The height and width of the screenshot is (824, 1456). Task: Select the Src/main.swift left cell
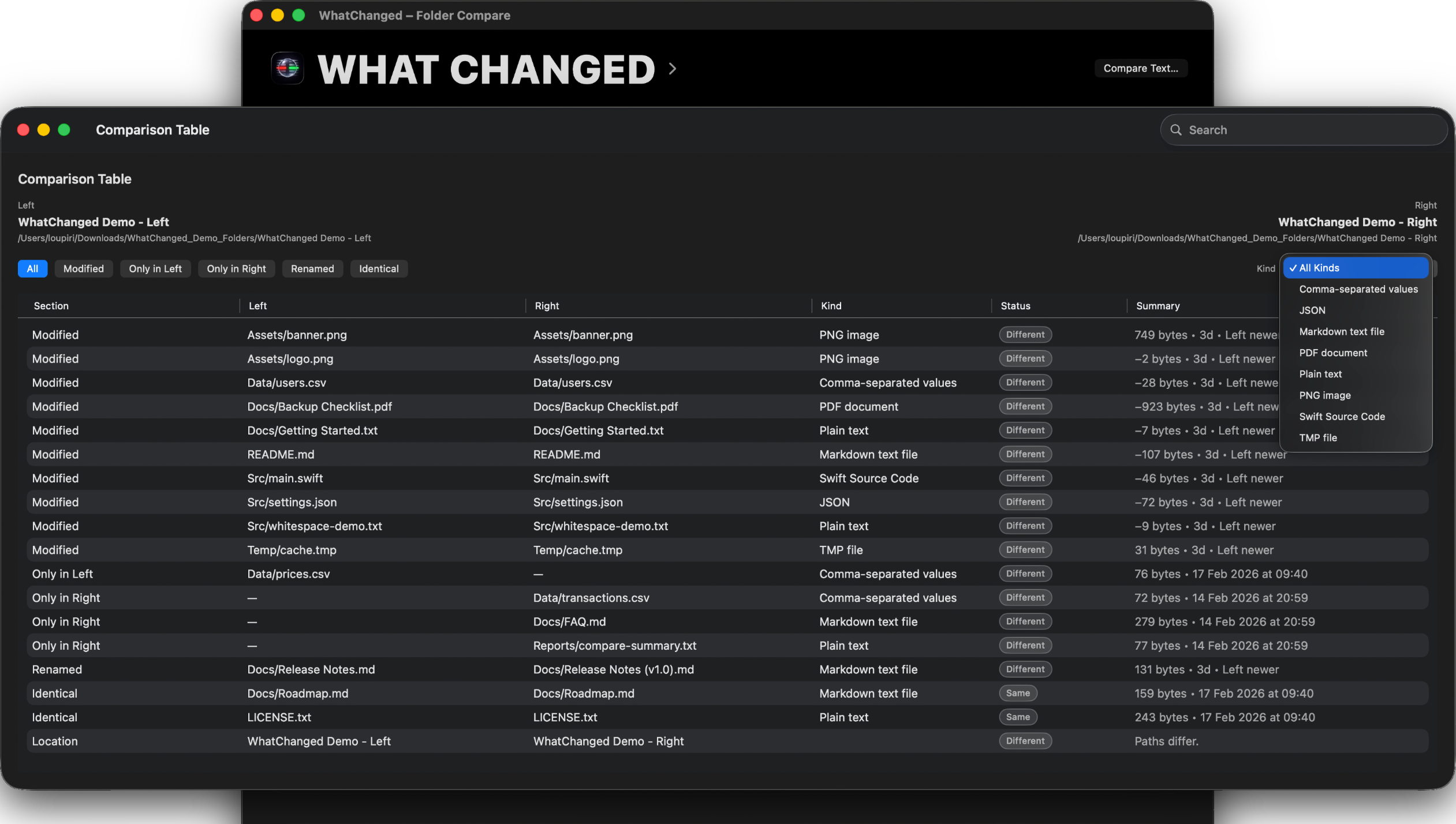[285, 478]
